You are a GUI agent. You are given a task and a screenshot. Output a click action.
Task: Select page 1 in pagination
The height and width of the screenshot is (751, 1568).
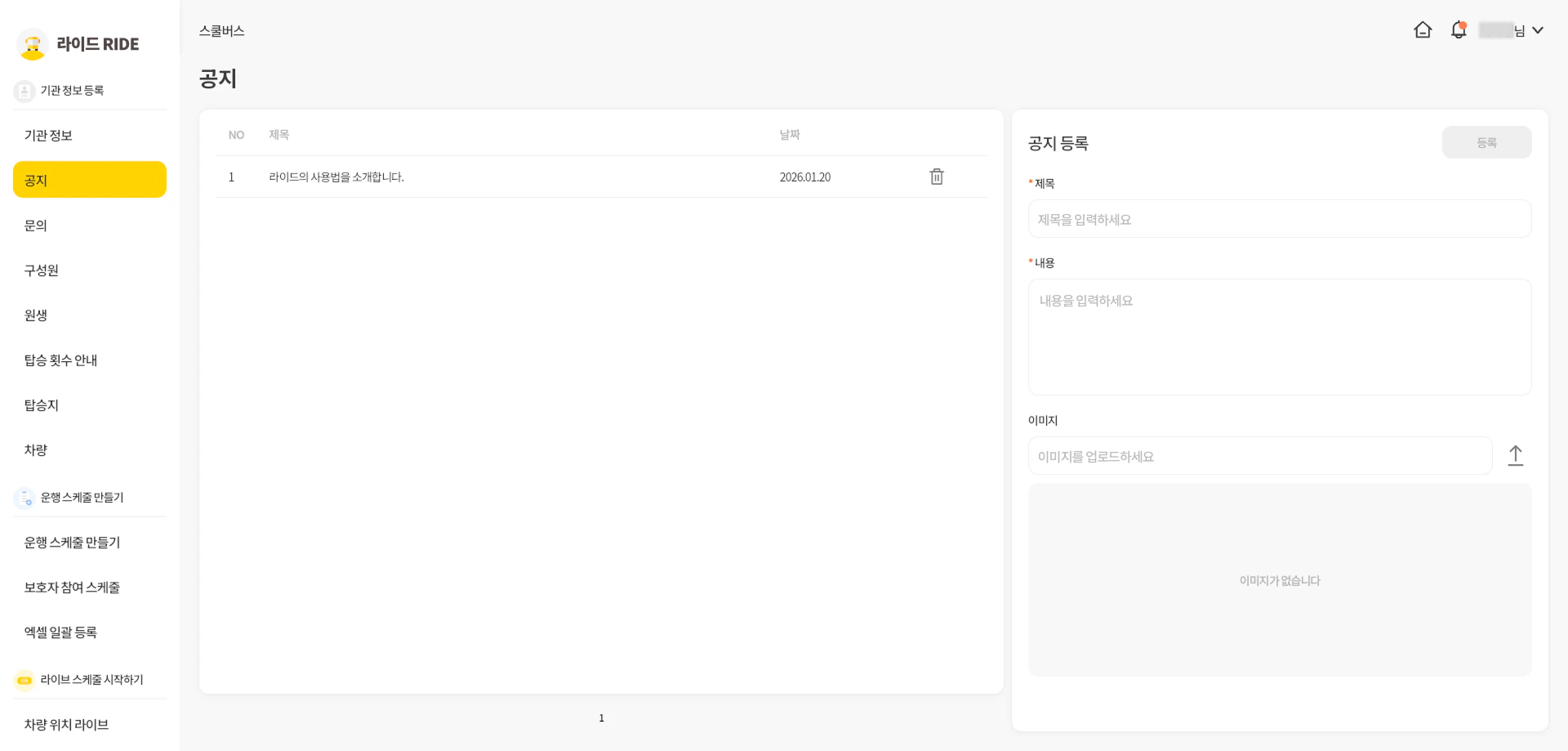[x=601, y=718]
